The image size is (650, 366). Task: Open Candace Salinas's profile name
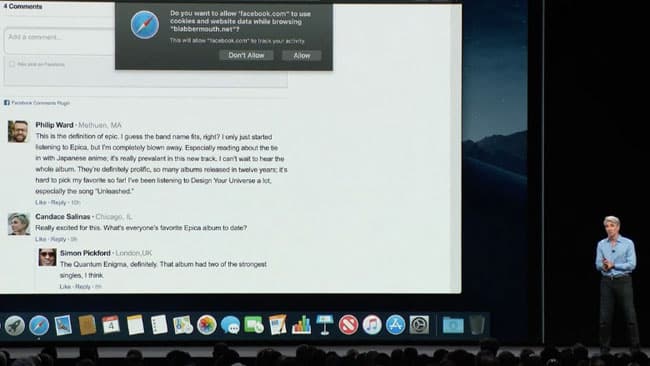pos(63,216)
